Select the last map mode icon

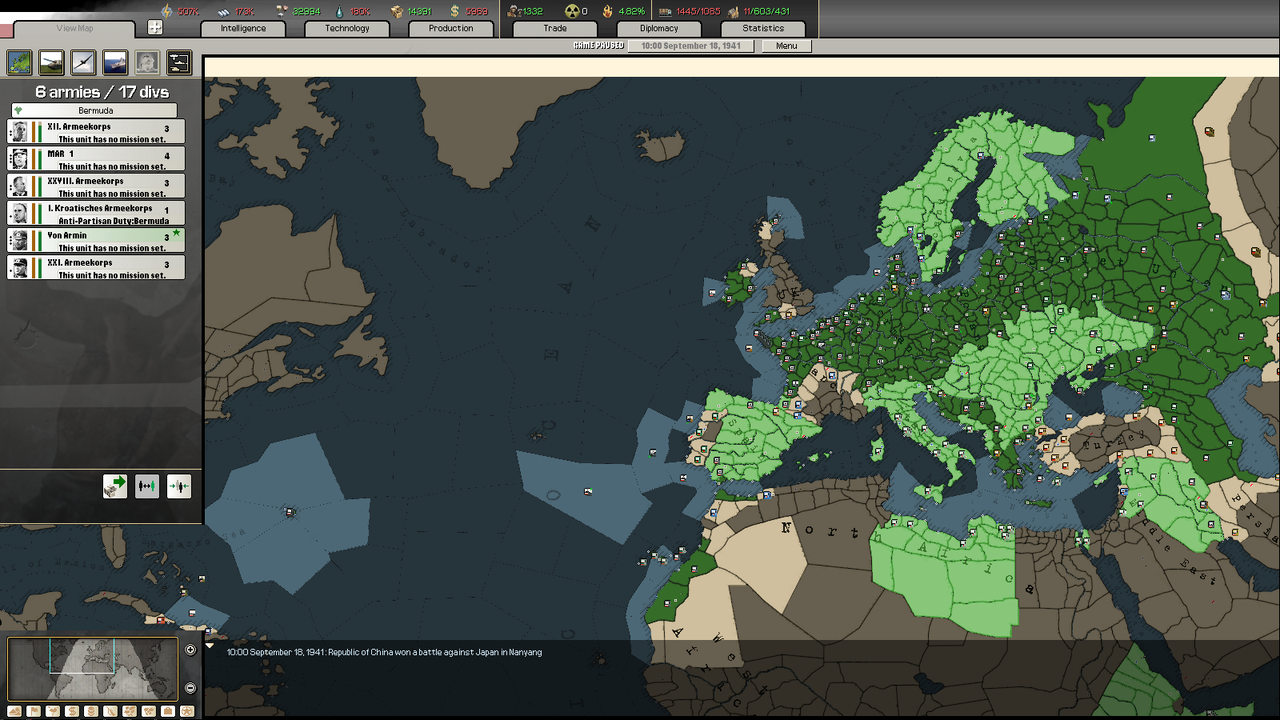click(187, 711)
